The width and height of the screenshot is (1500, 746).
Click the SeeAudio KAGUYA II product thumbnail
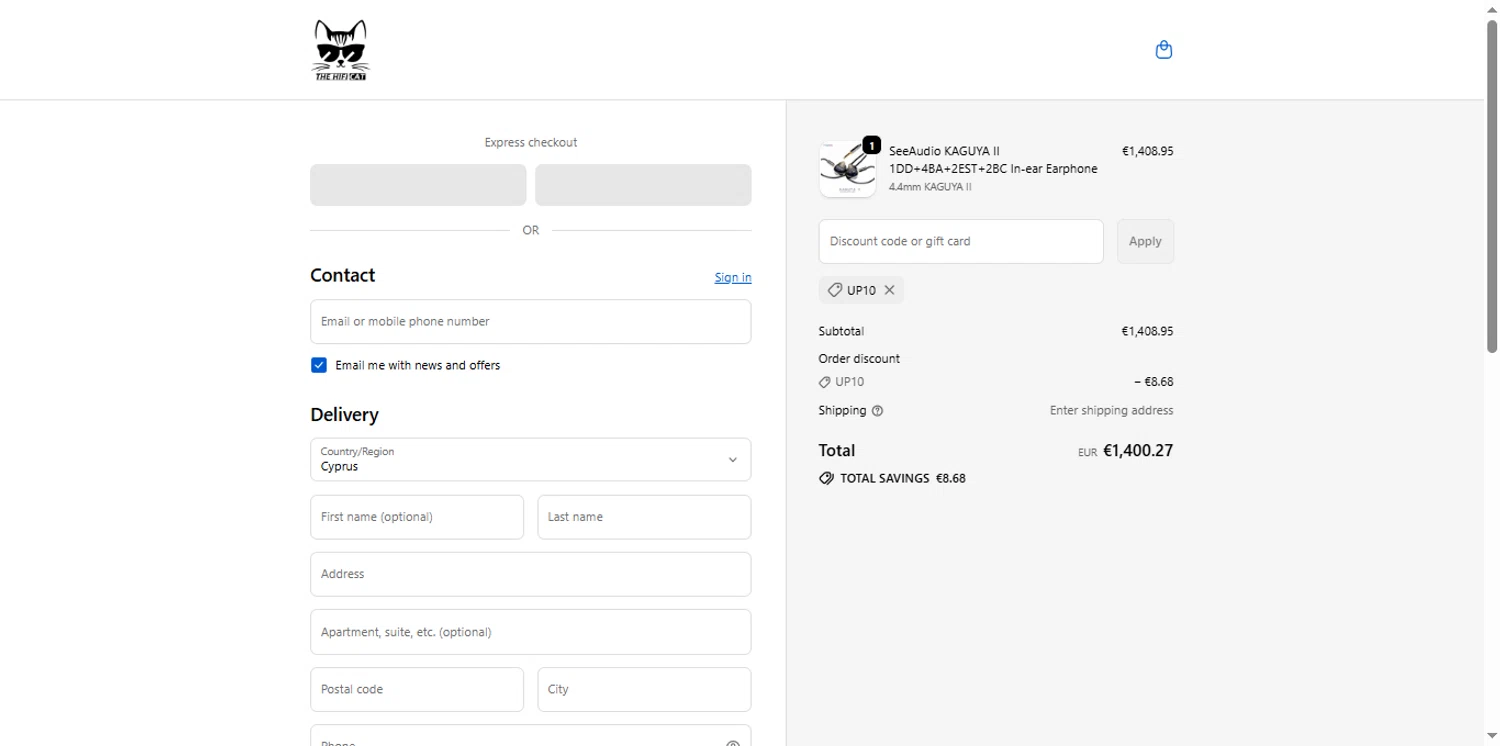coord(848,169)
